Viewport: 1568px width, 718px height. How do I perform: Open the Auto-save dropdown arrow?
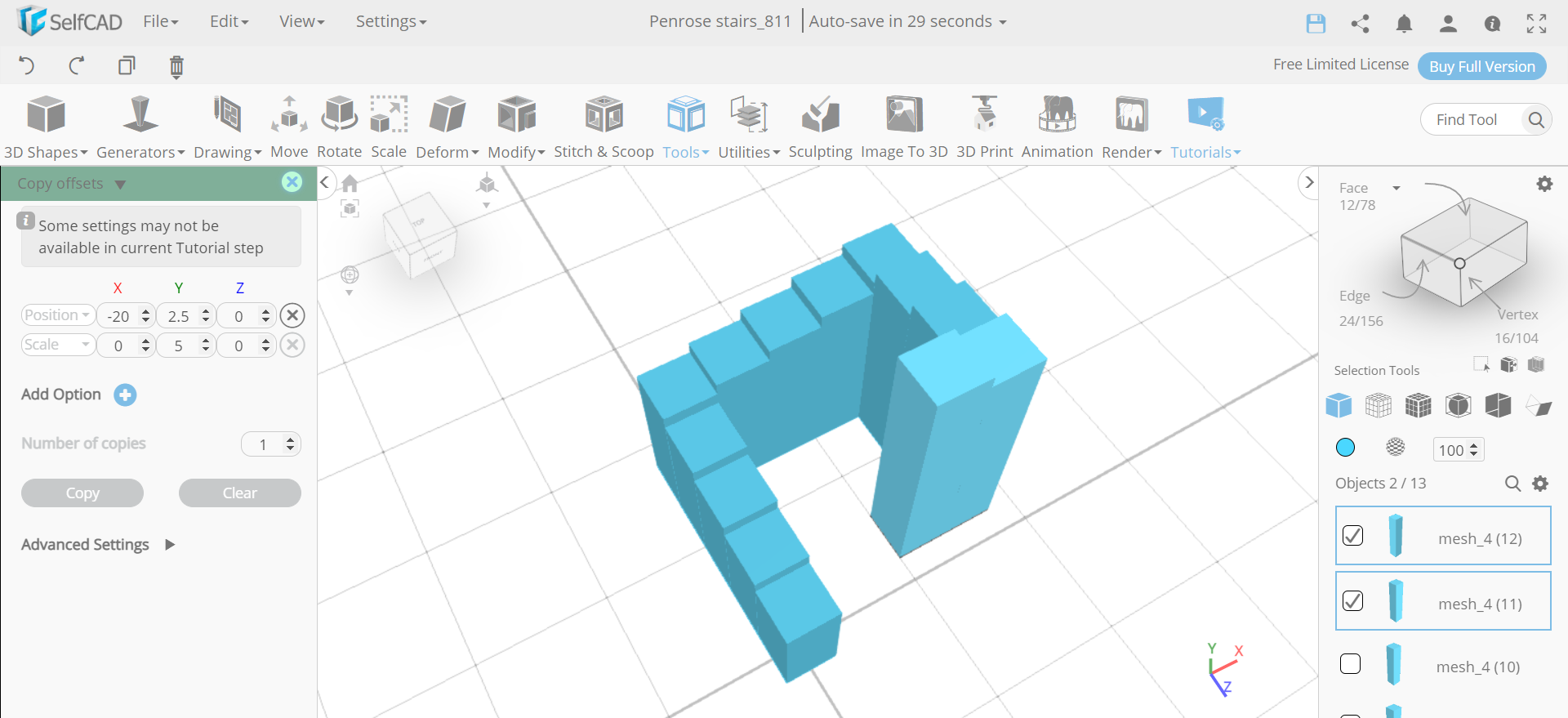pos(1003,23)
